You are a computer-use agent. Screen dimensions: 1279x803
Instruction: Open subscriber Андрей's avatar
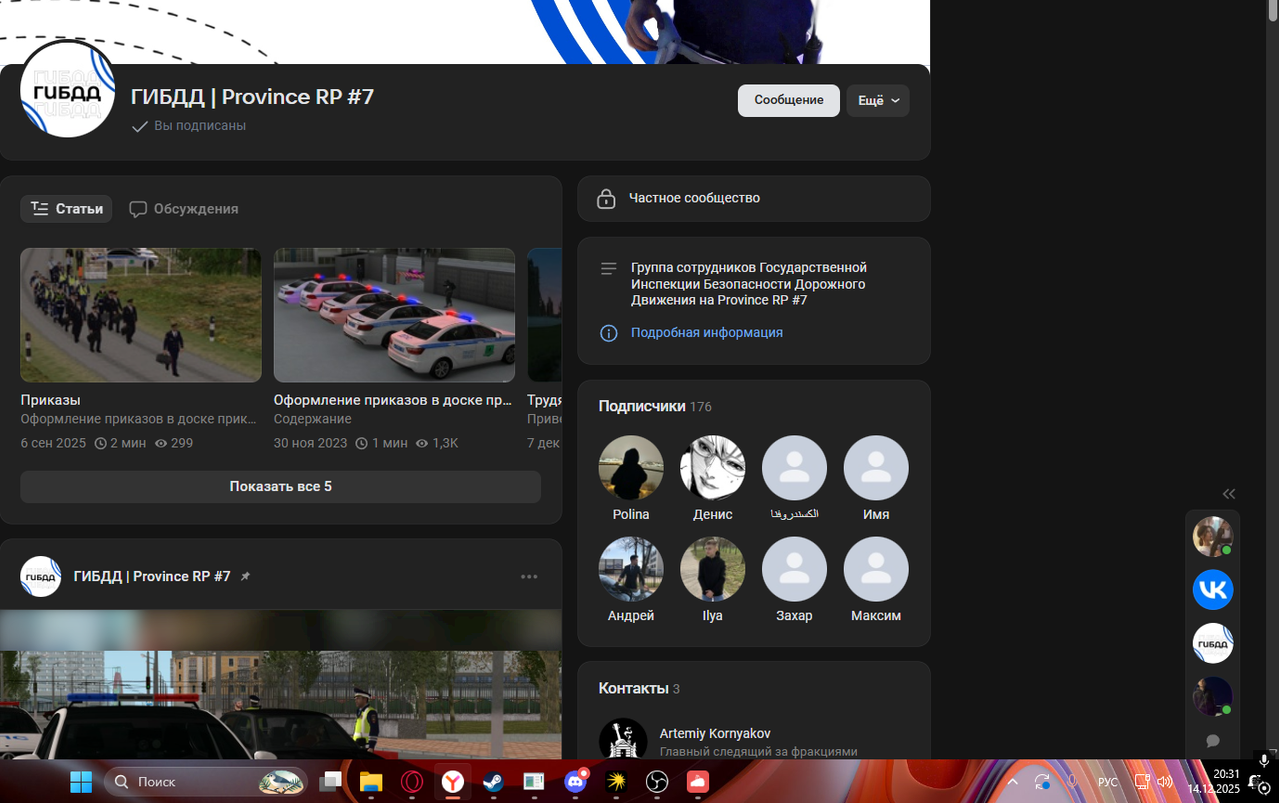click(x=631, y=569)
